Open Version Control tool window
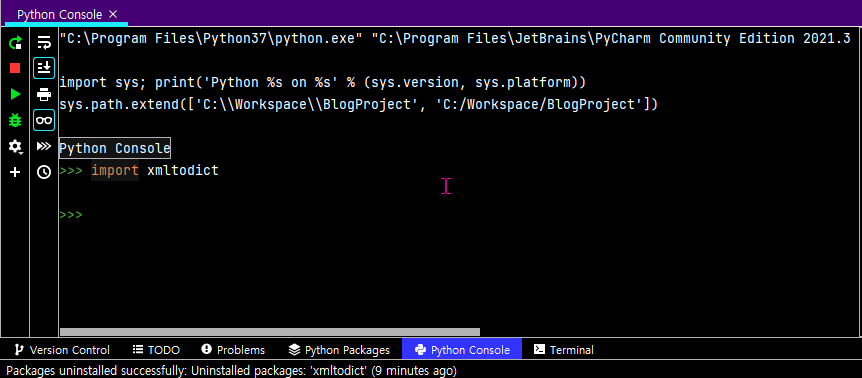 point(62,350)
